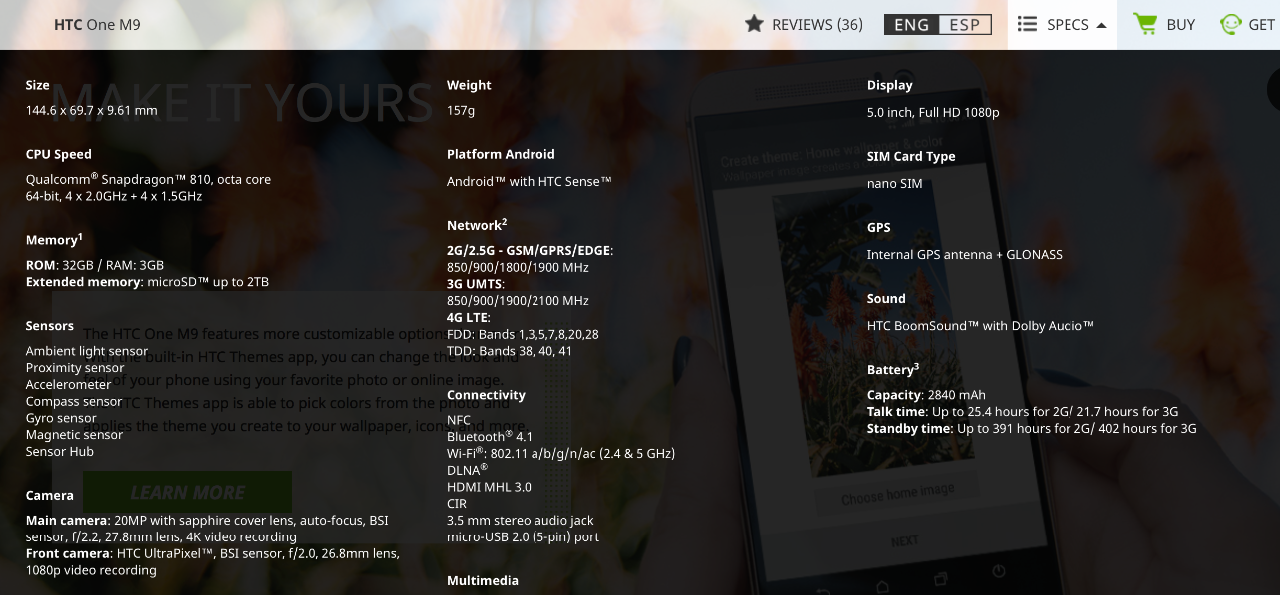Click the Extended memory microSD line

147,282
